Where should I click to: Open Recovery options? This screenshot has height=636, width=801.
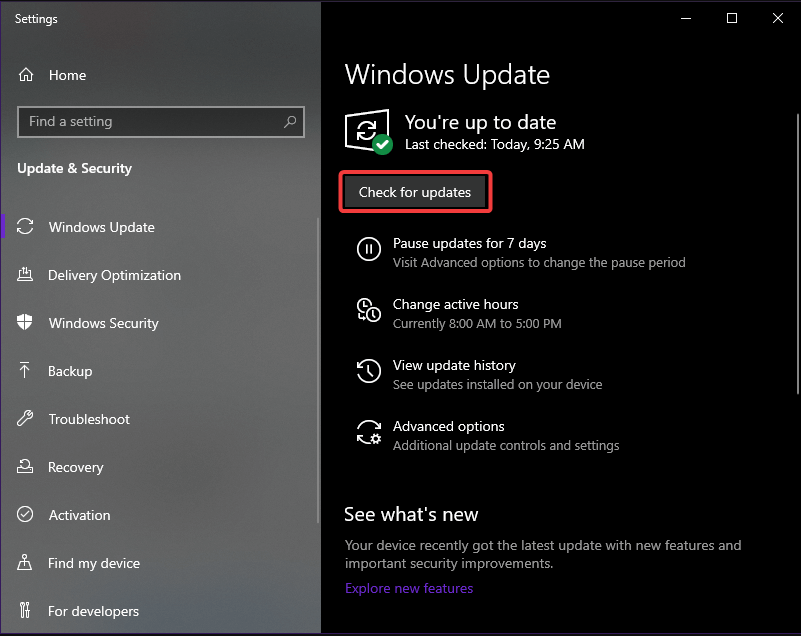click(x=76, y=467)
